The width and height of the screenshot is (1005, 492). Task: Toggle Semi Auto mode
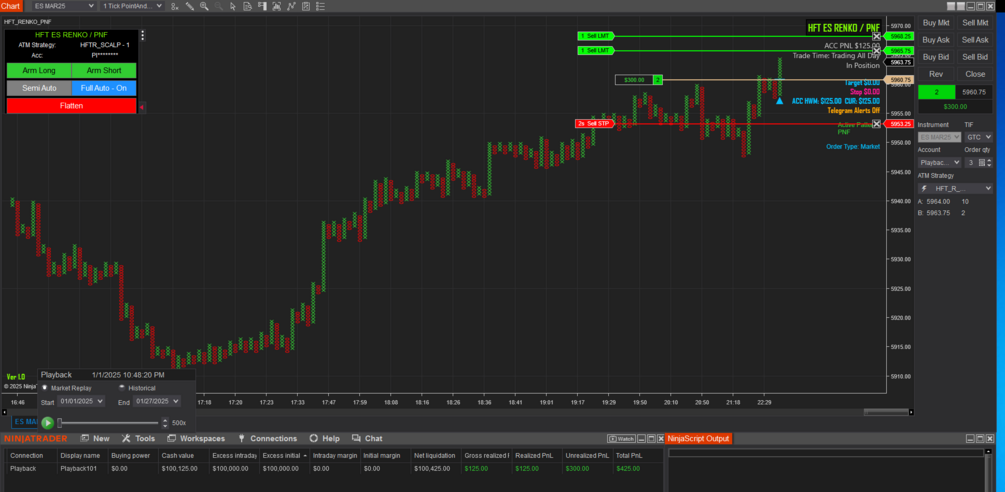pos(39,88)
